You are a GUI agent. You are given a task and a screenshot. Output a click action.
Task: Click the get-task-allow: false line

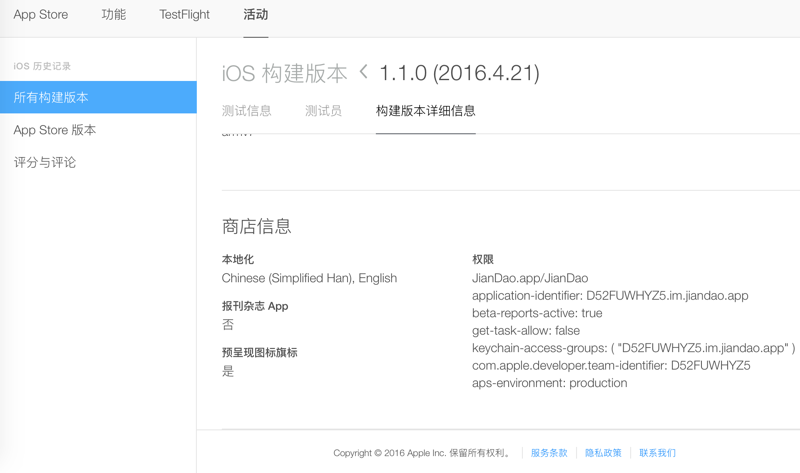(526, 331)
